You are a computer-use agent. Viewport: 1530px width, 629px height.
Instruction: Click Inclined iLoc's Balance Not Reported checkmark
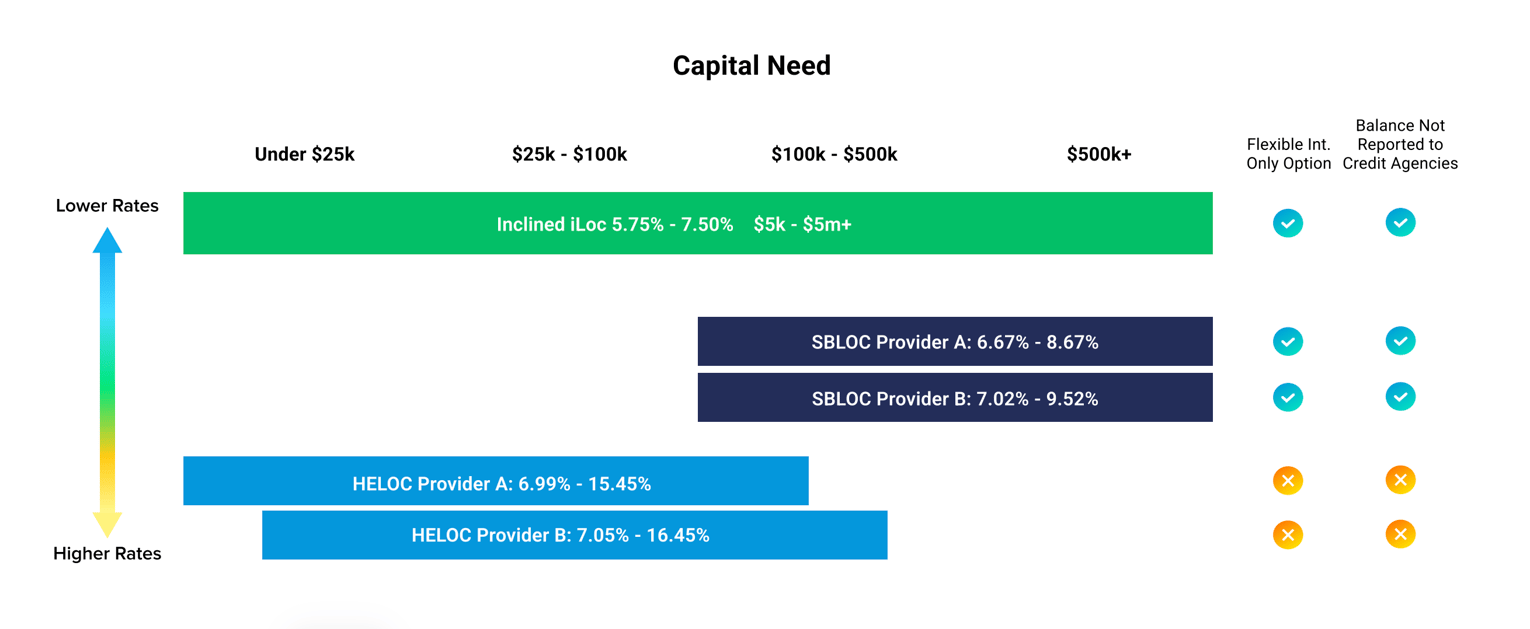[x=1400, y=223]
